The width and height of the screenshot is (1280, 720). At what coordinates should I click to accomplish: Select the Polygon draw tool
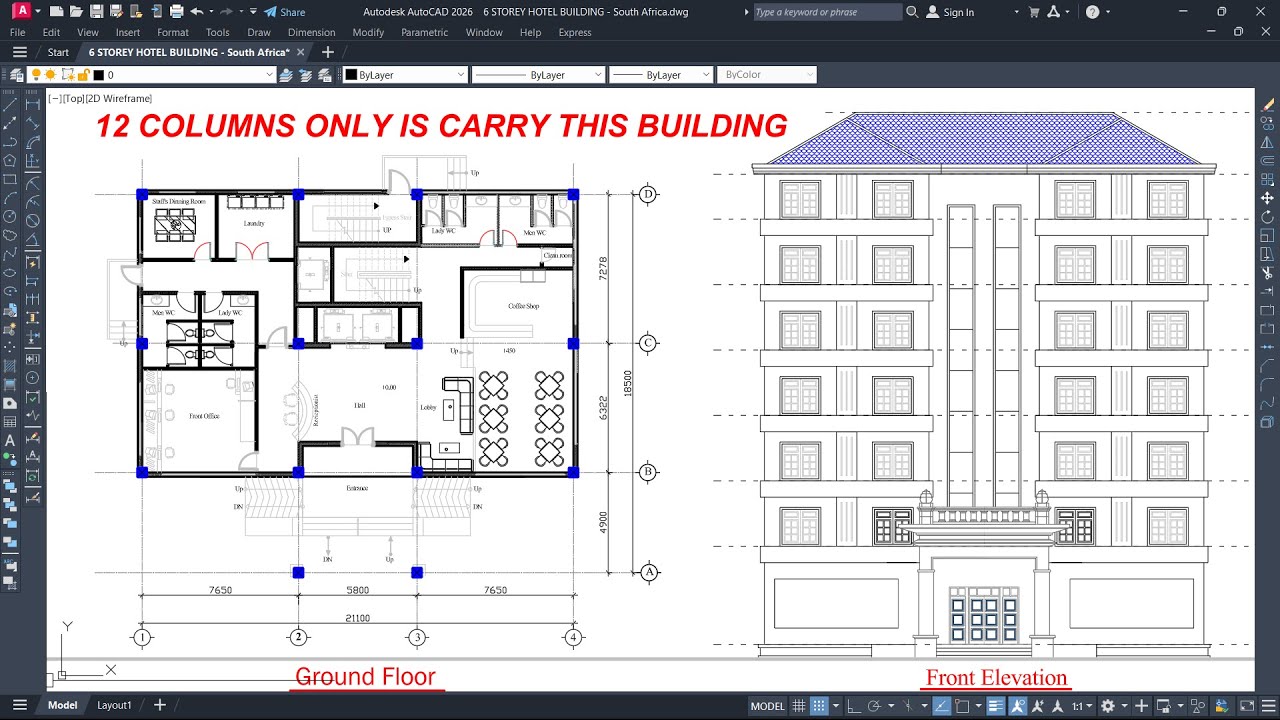point(10,160)
